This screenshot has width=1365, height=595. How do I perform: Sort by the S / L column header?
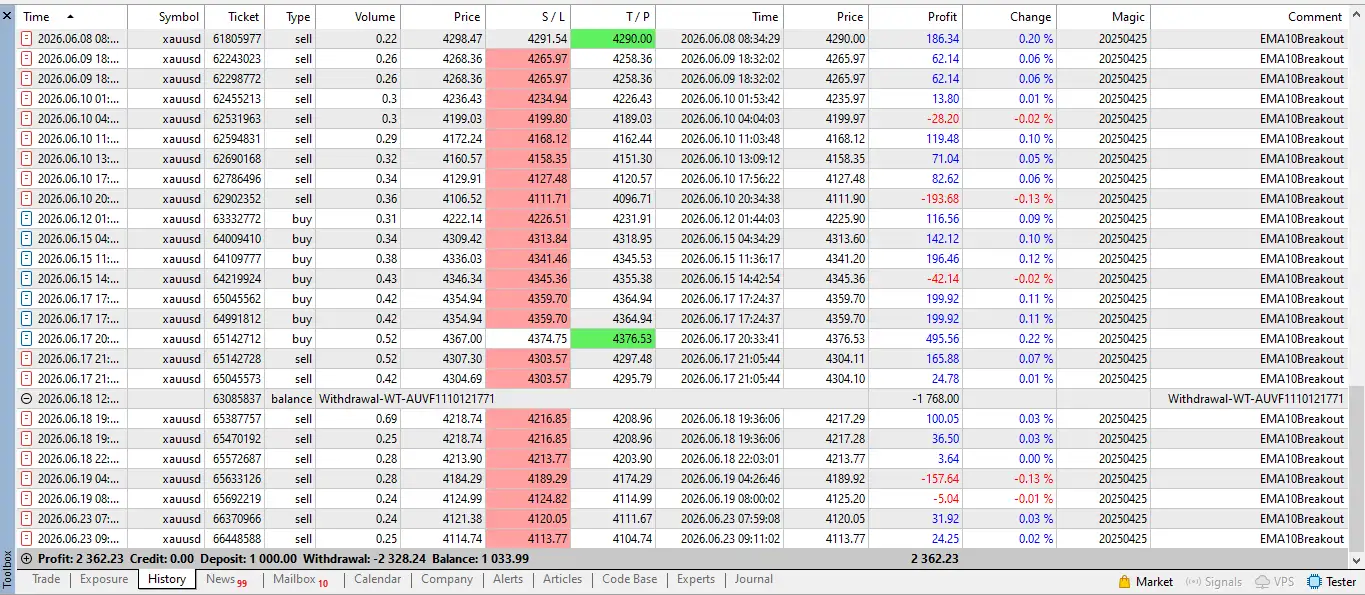[528, 16]
